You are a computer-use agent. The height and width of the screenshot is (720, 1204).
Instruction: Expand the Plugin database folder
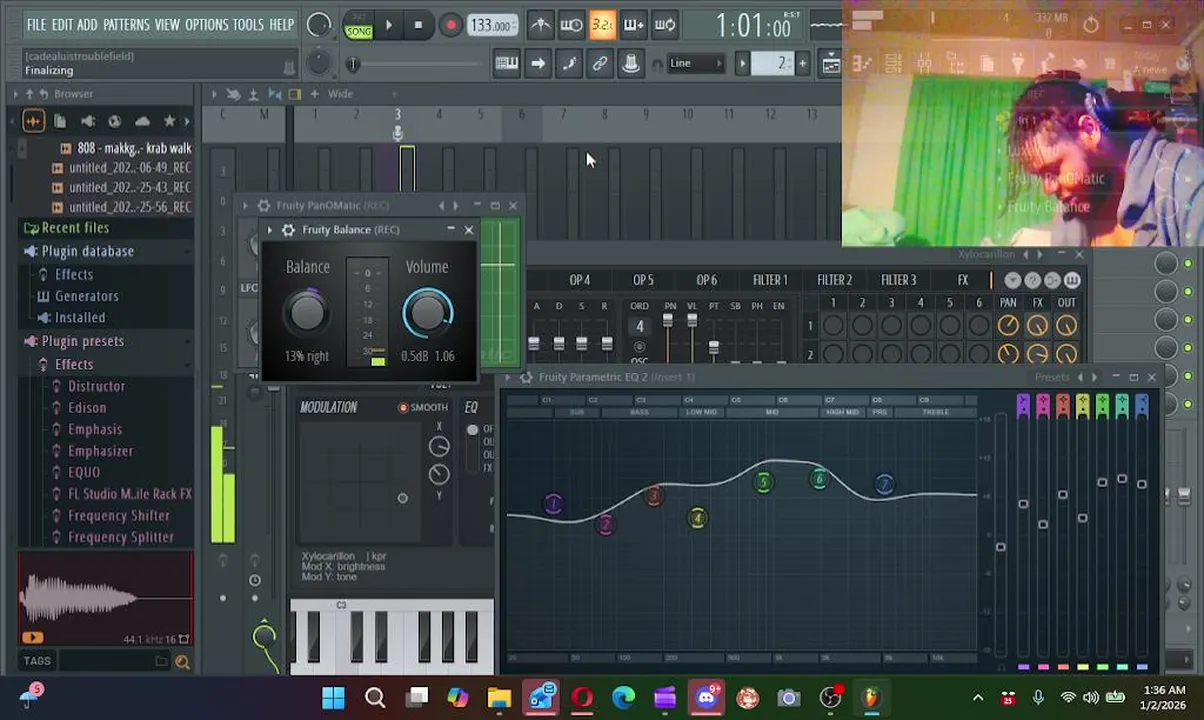88,251
